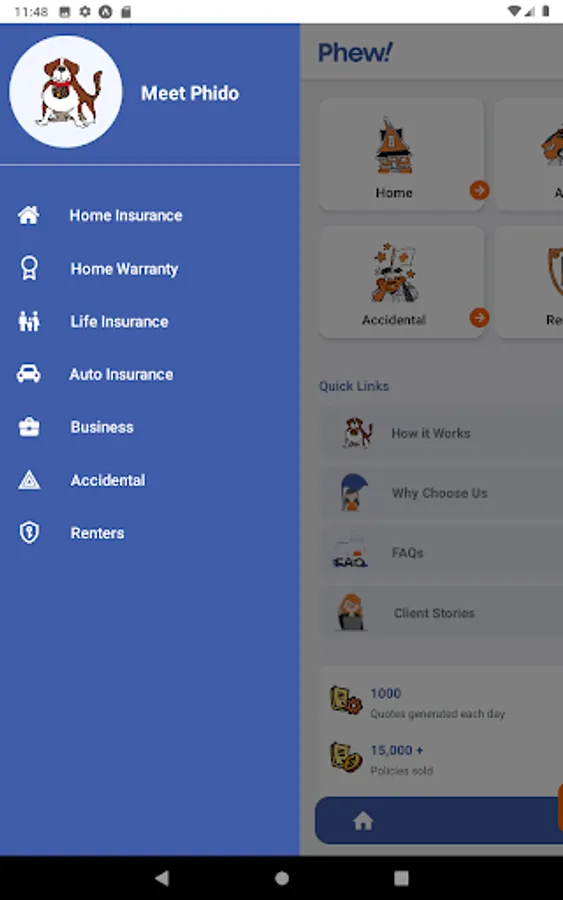
Task: Tap the house icon beside Home Insurance
Action: 29,215
